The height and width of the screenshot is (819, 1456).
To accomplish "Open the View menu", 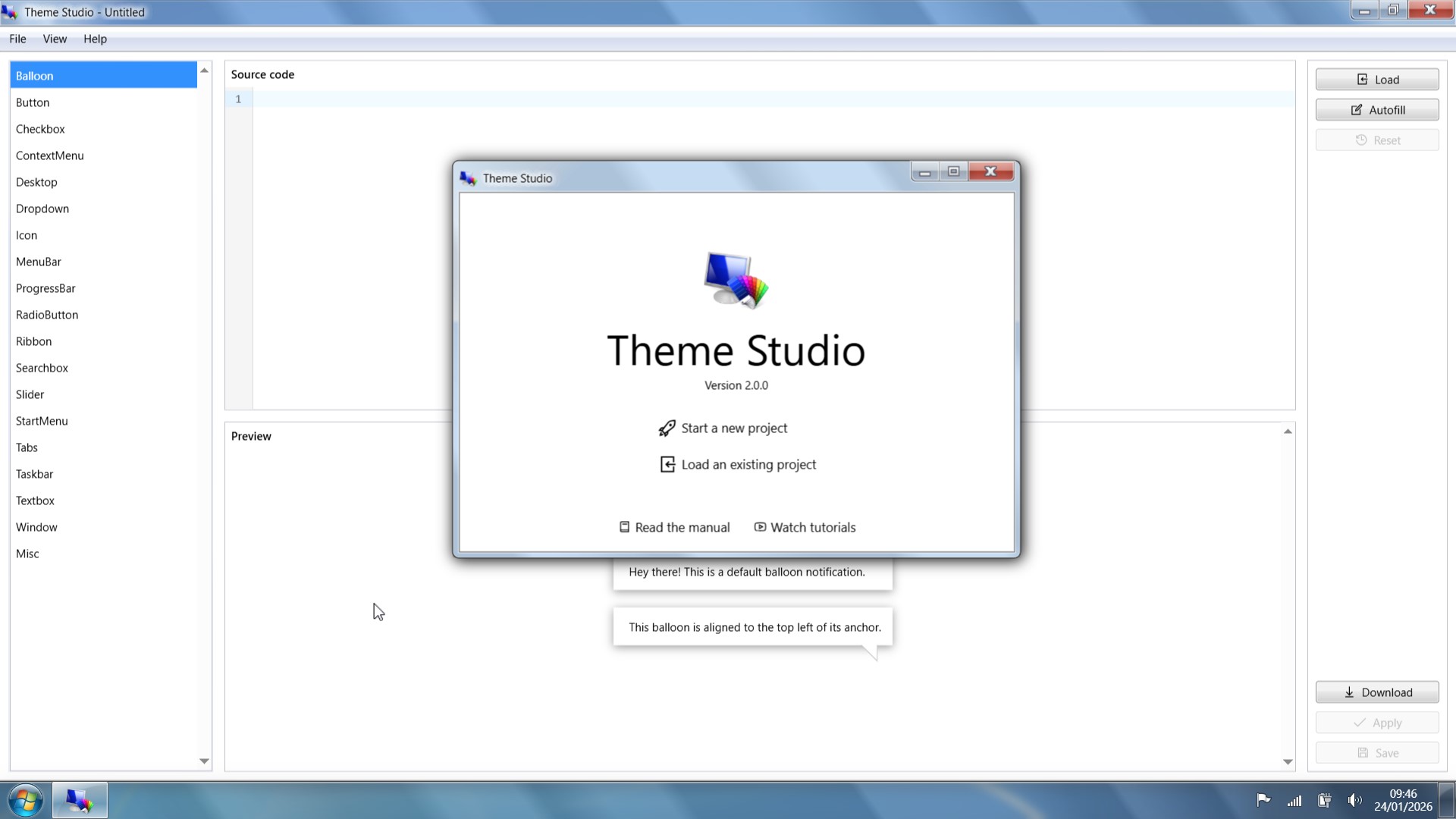I will 54,39.
